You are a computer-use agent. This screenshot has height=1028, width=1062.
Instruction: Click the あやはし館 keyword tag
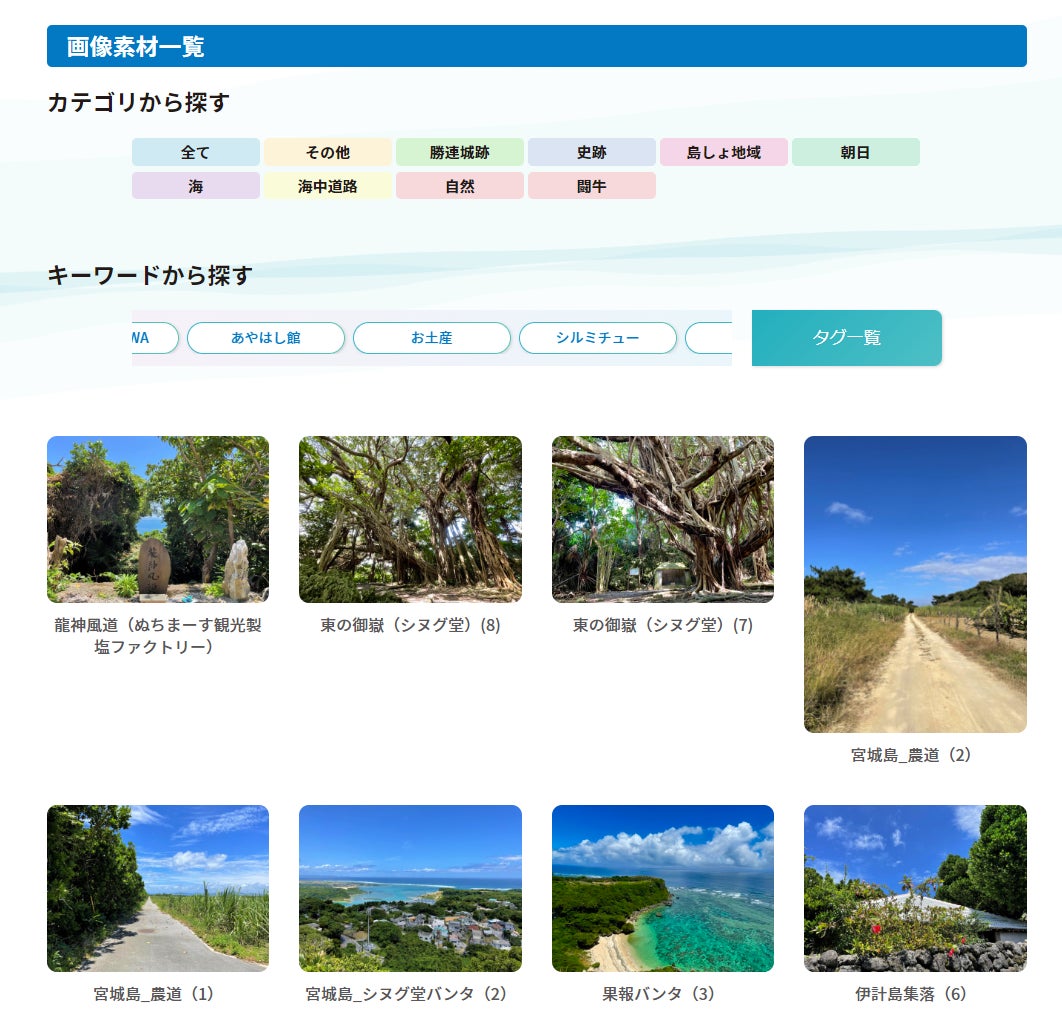tap(265, 338)
